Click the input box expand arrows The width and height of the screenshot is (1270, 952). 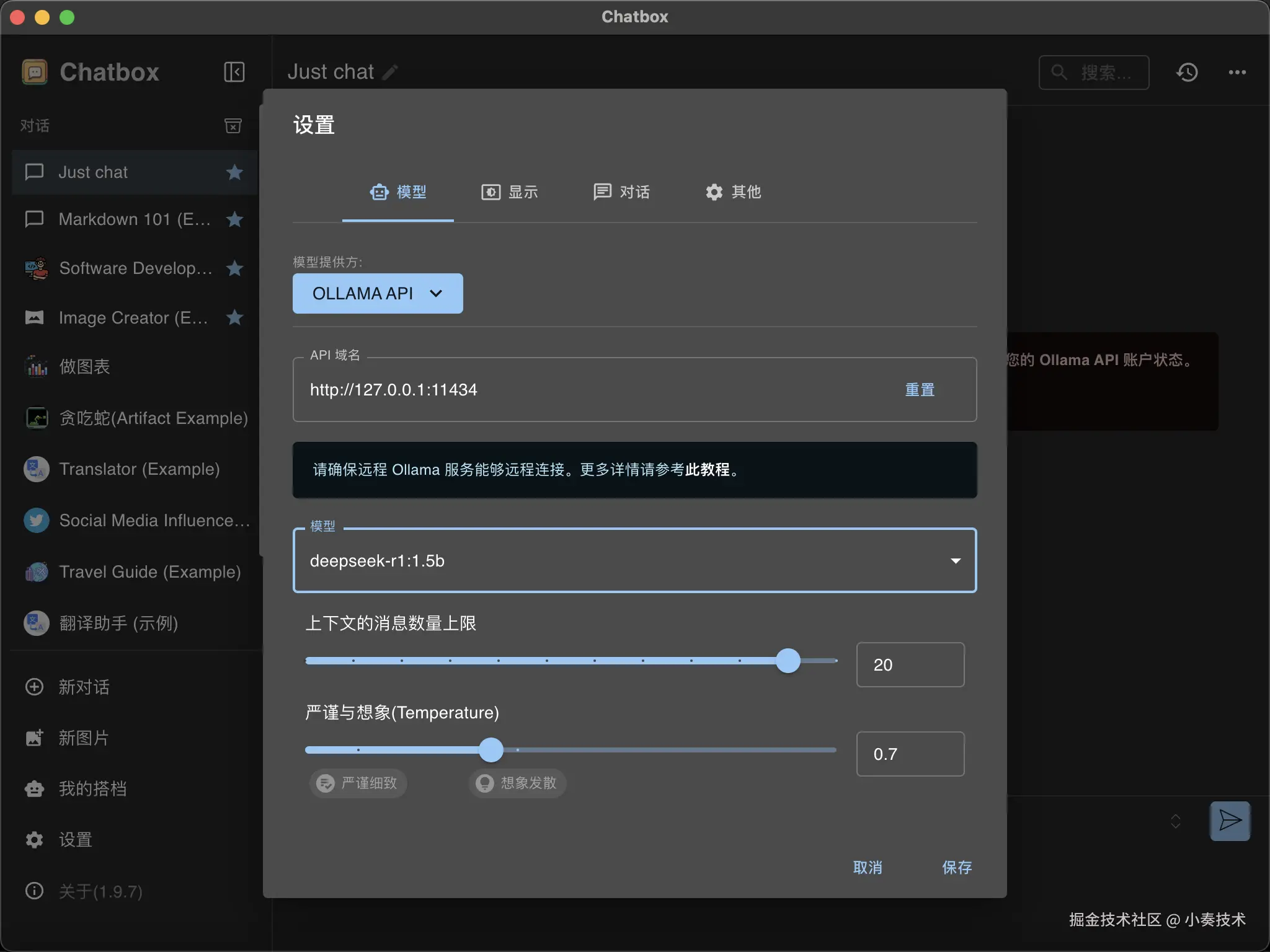pos(1175,821)
